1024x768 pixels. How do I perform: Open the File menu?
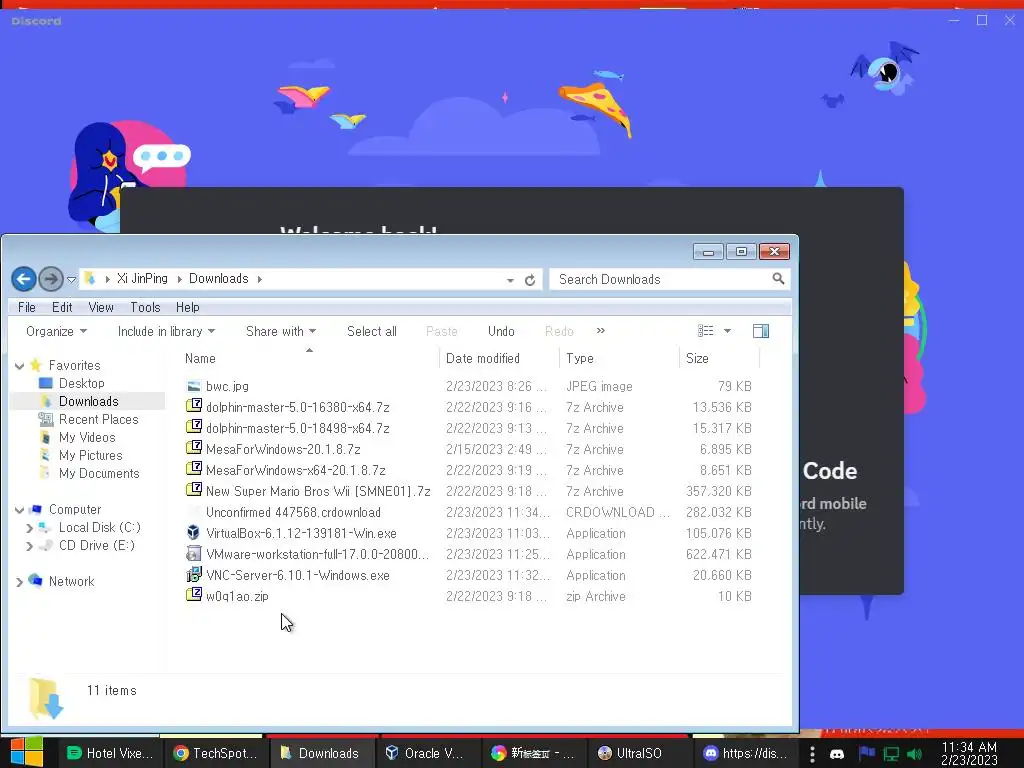point(27,307)
